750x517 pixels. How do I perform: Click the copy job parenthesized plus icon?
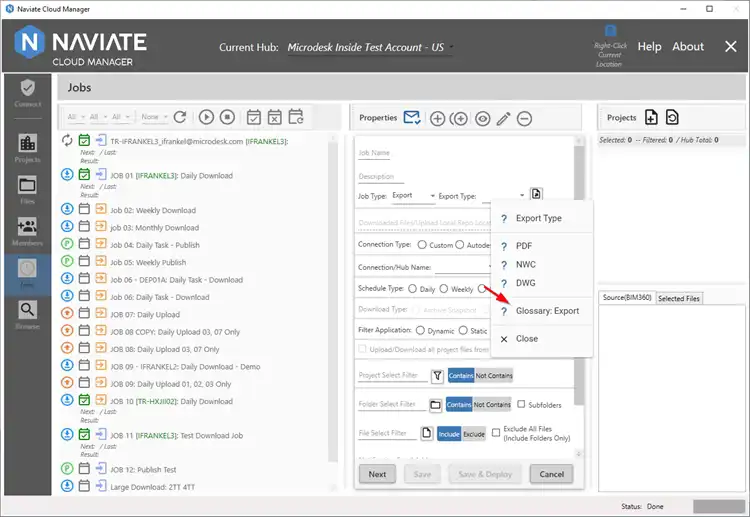pyautogui.click(x=459, y=119)
